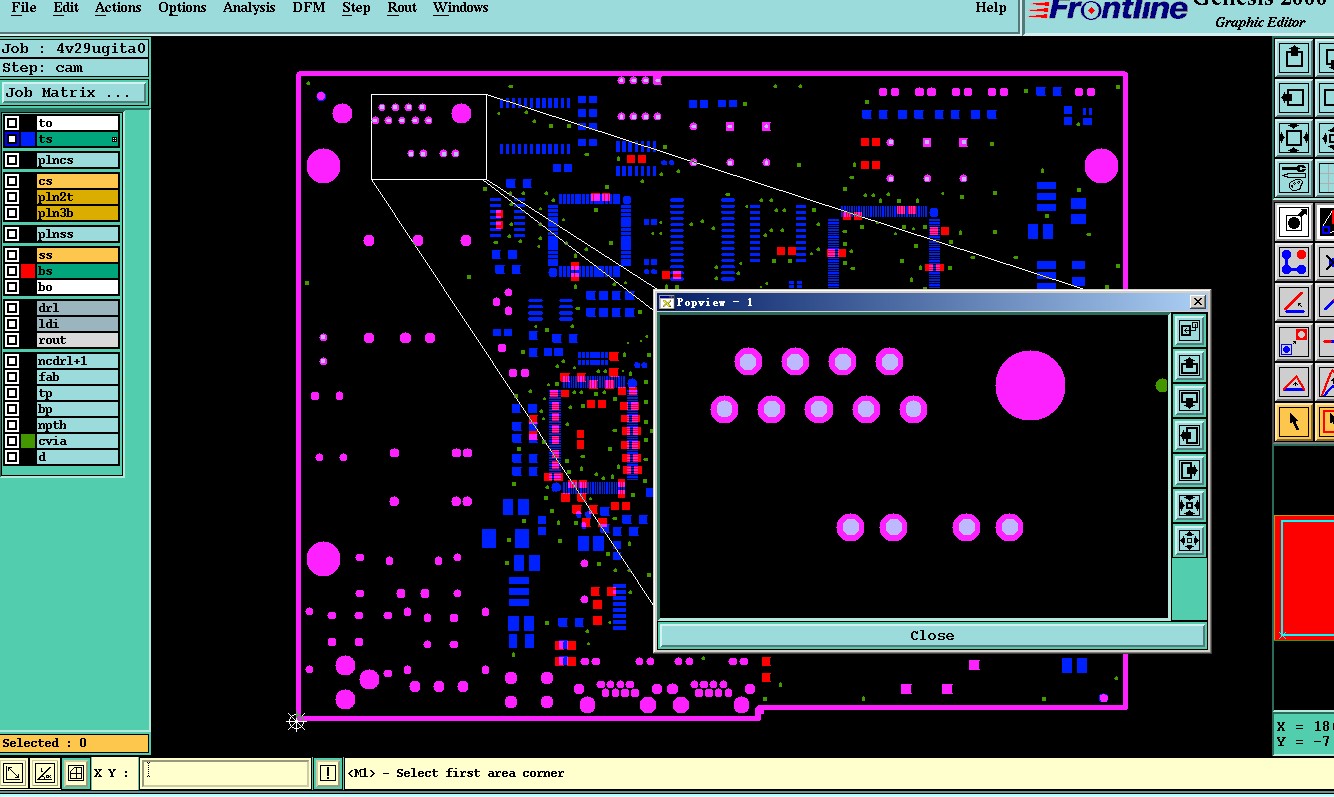The height and width of the screenshot is (797, 1334).
Task: Click the grid snap icon beside X Y
Action: 75,773
